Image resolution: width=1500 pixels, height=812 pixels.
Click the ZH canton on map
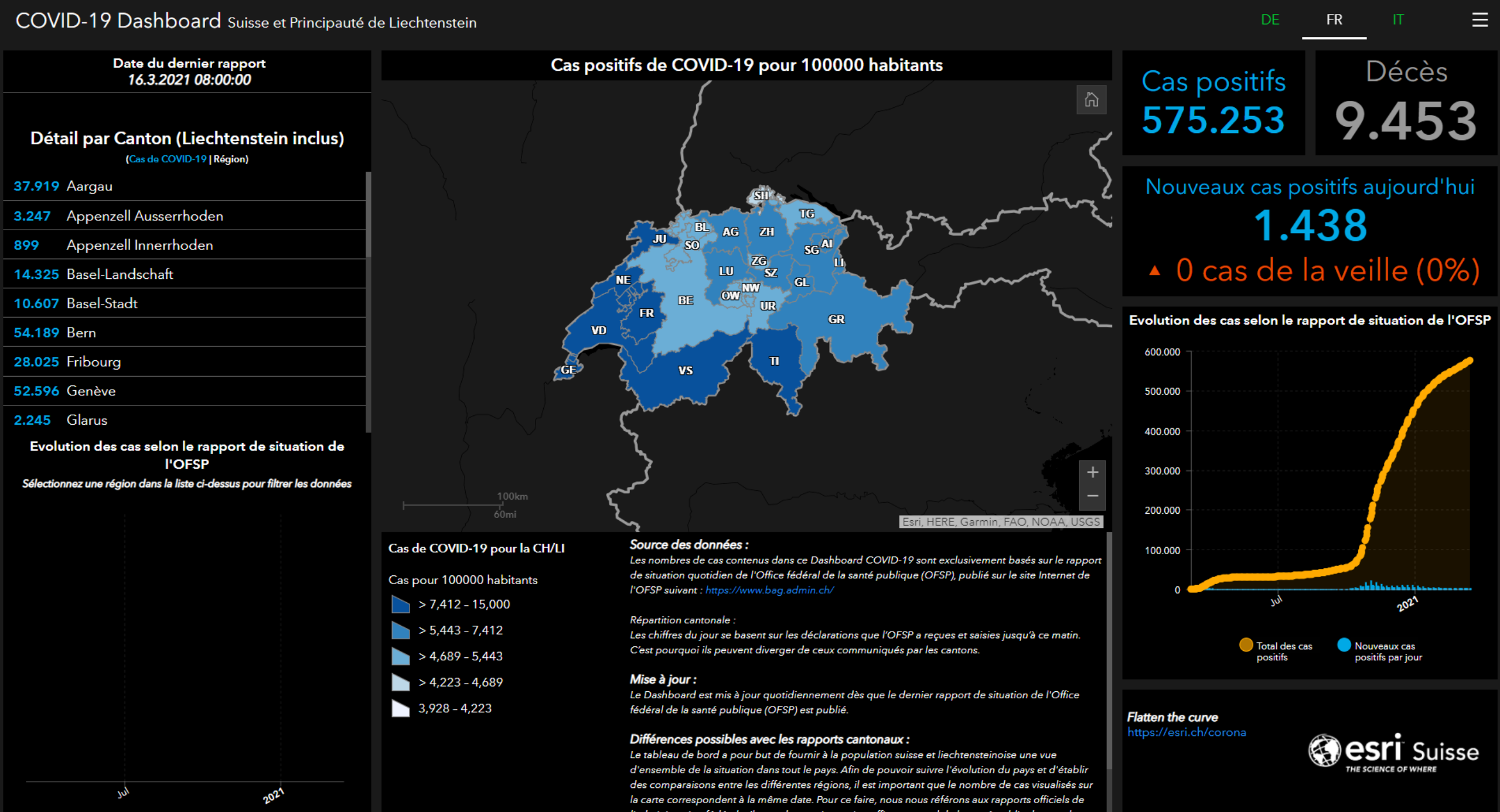tap(766, 232)
